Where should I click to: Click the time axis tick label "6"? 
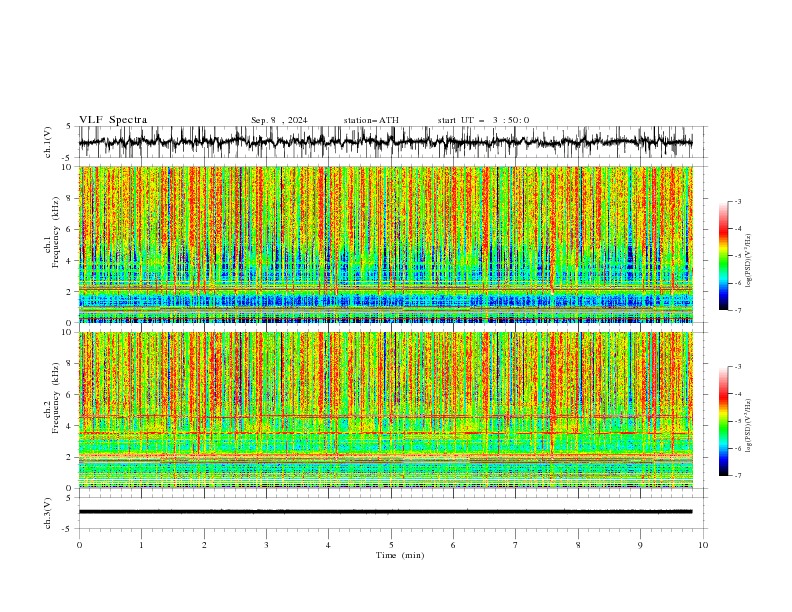tap(453, 545)
